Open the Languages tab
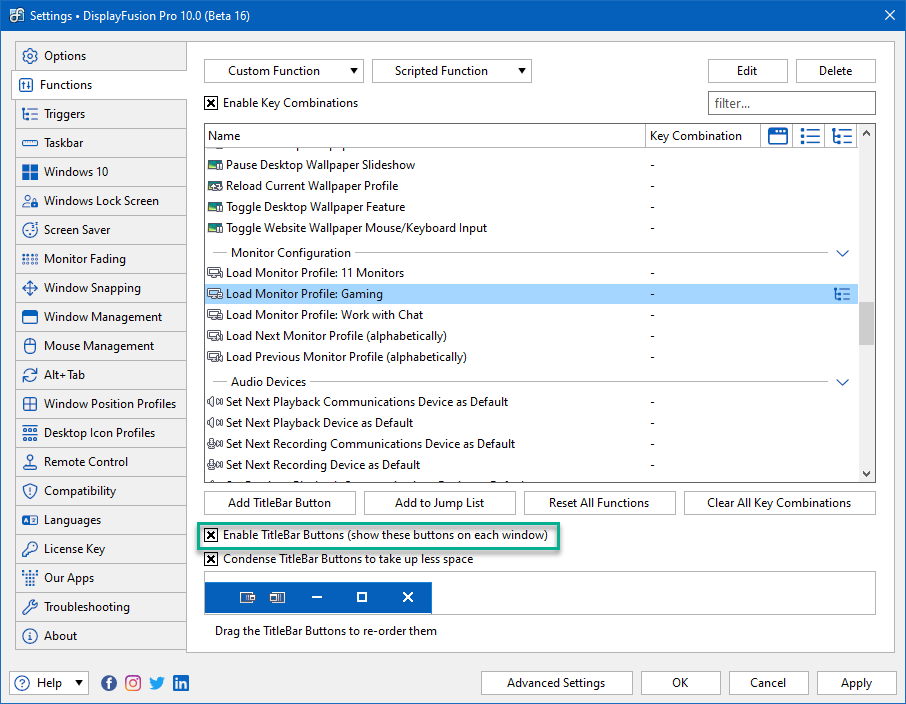906x704 pixels. tap(101, 520)
